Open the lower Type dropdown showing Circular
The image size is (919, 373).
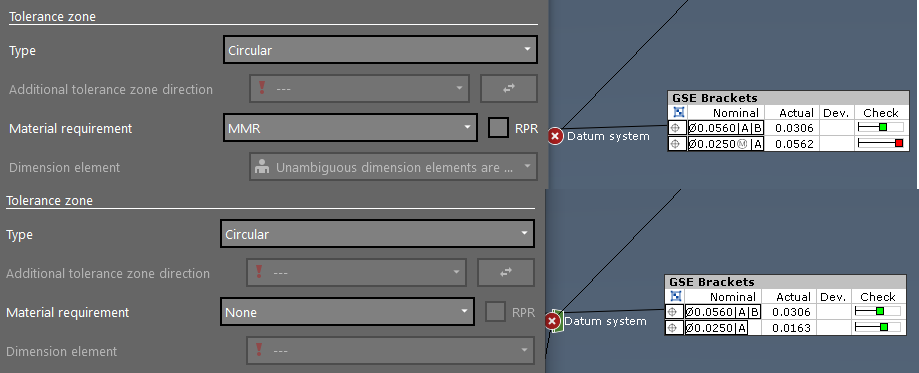coord(377,234)
